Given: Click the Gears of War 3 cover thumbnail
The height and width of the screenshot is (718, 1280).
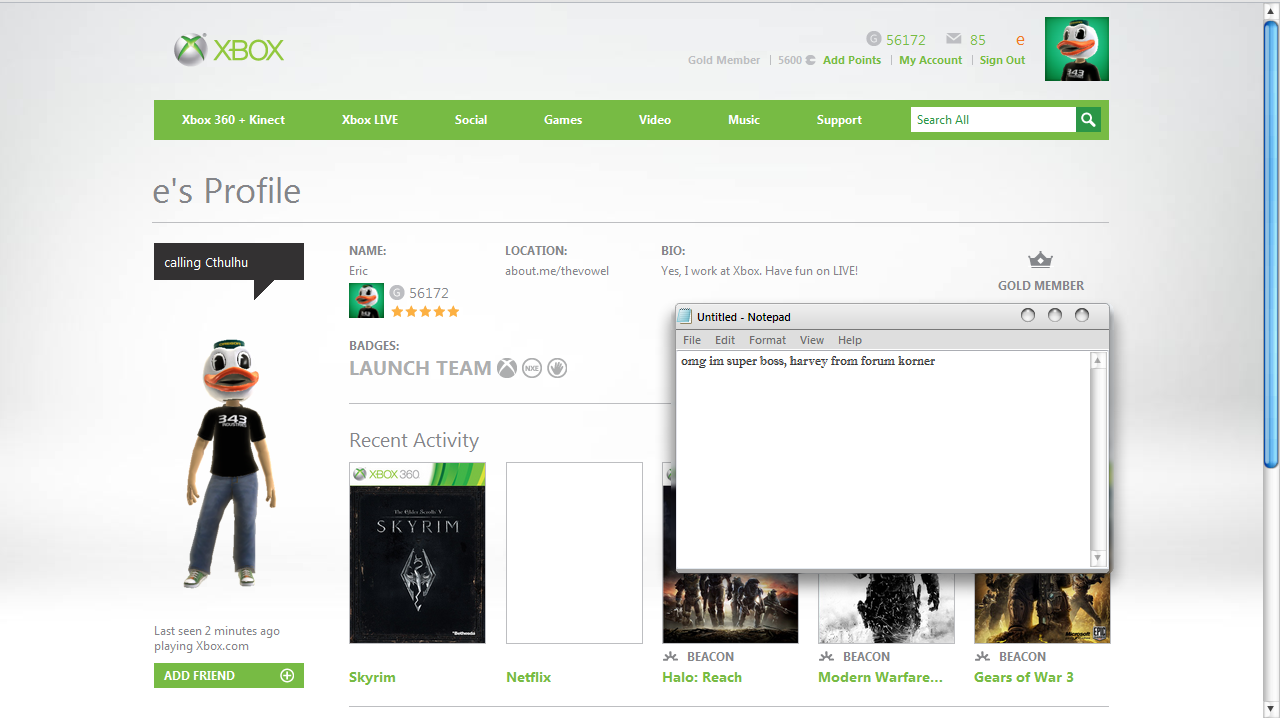Looking at the screenshot, I should tap(1042, 608).
